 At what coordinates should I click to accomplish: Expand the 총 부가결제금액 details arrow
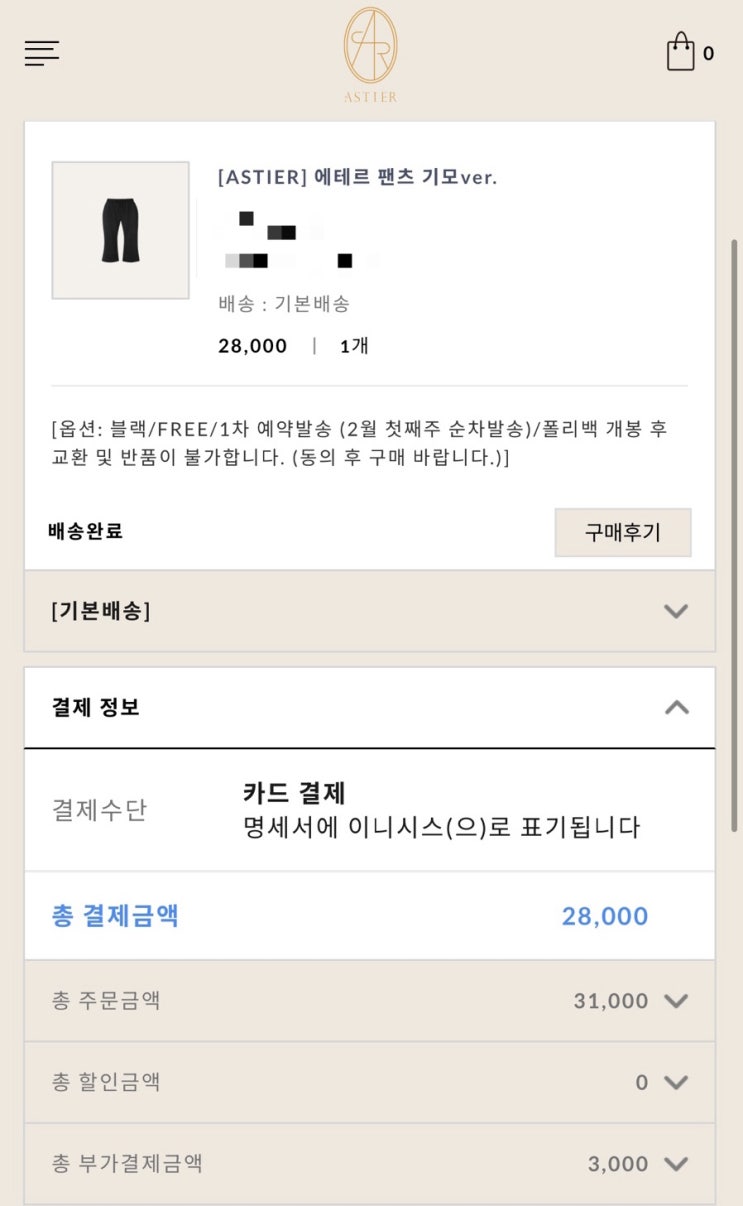point(677,1163)
